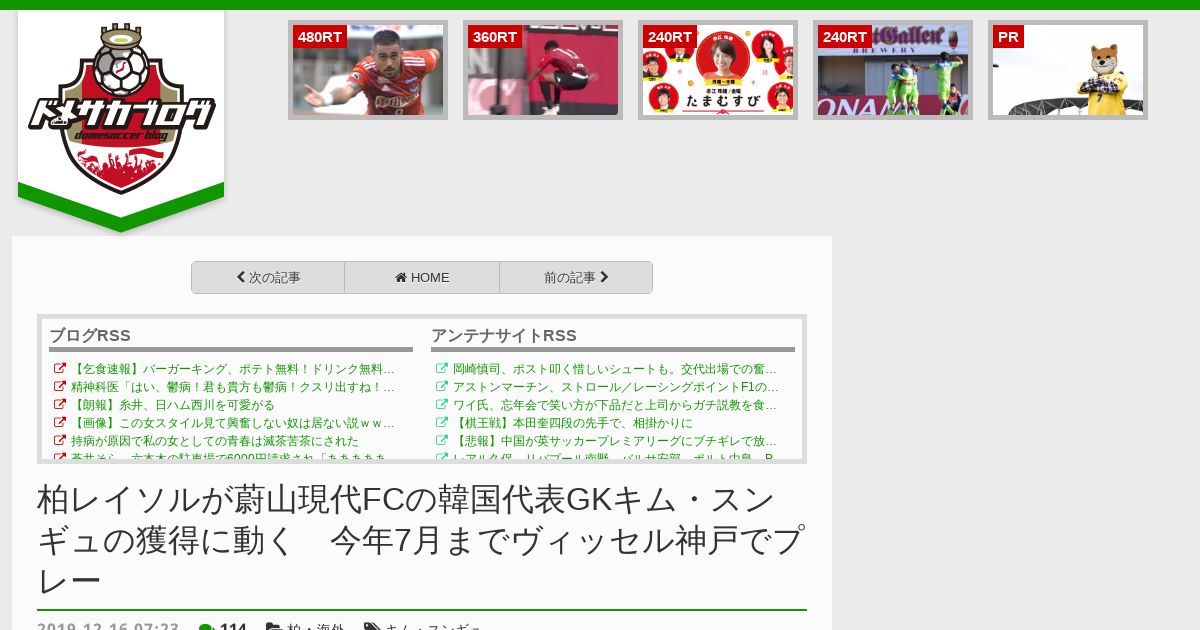Click the ブログRSS section heading
The height and width of the screenshot is (630, 1200).
[90, 336]
